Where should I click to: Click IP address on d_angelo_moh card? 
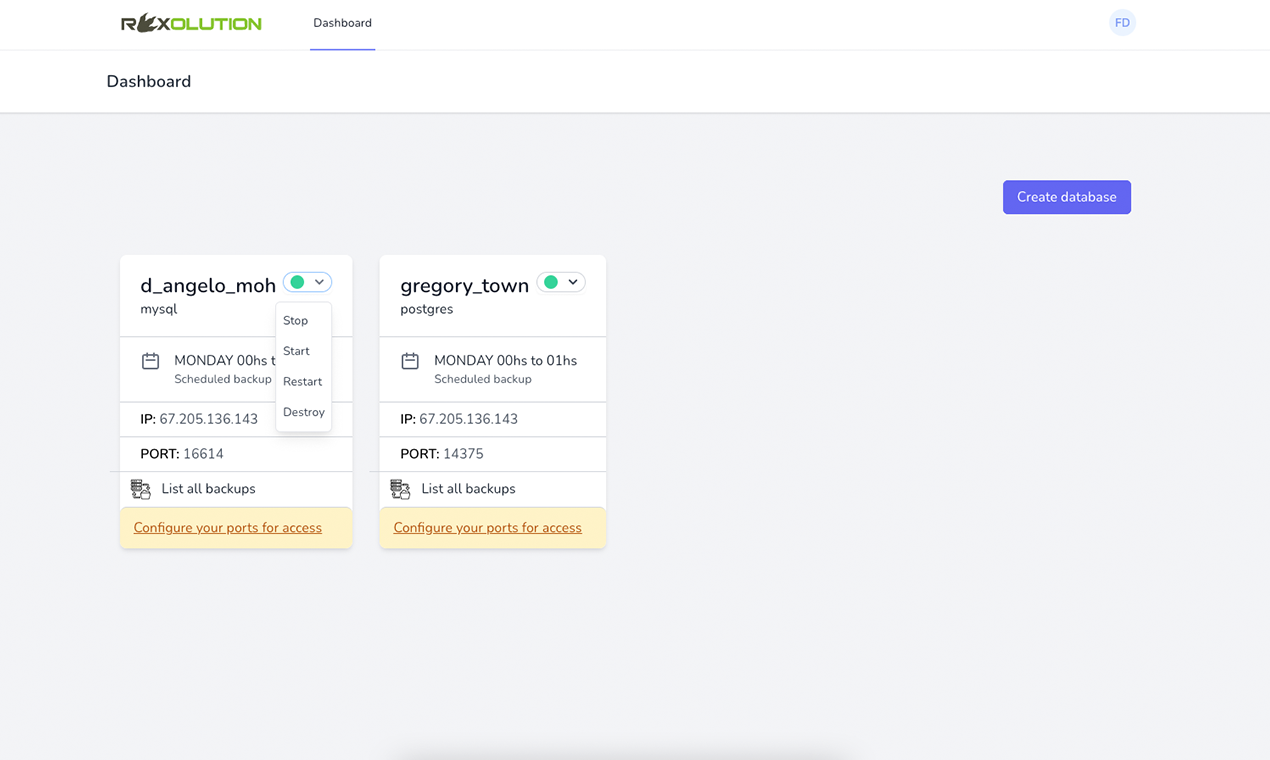208,419
